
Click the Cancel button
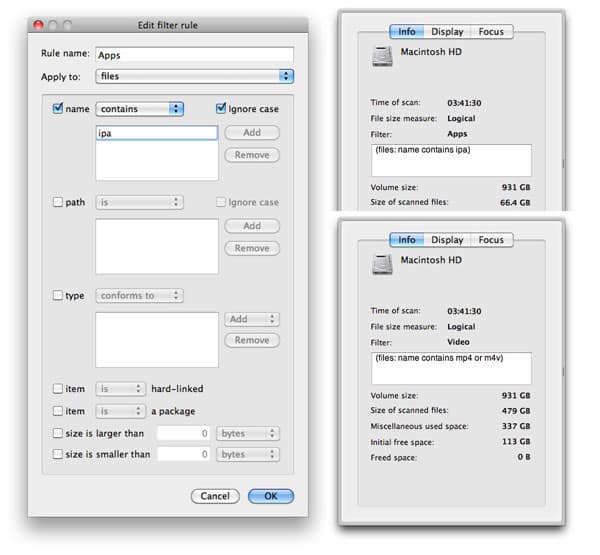215,496
